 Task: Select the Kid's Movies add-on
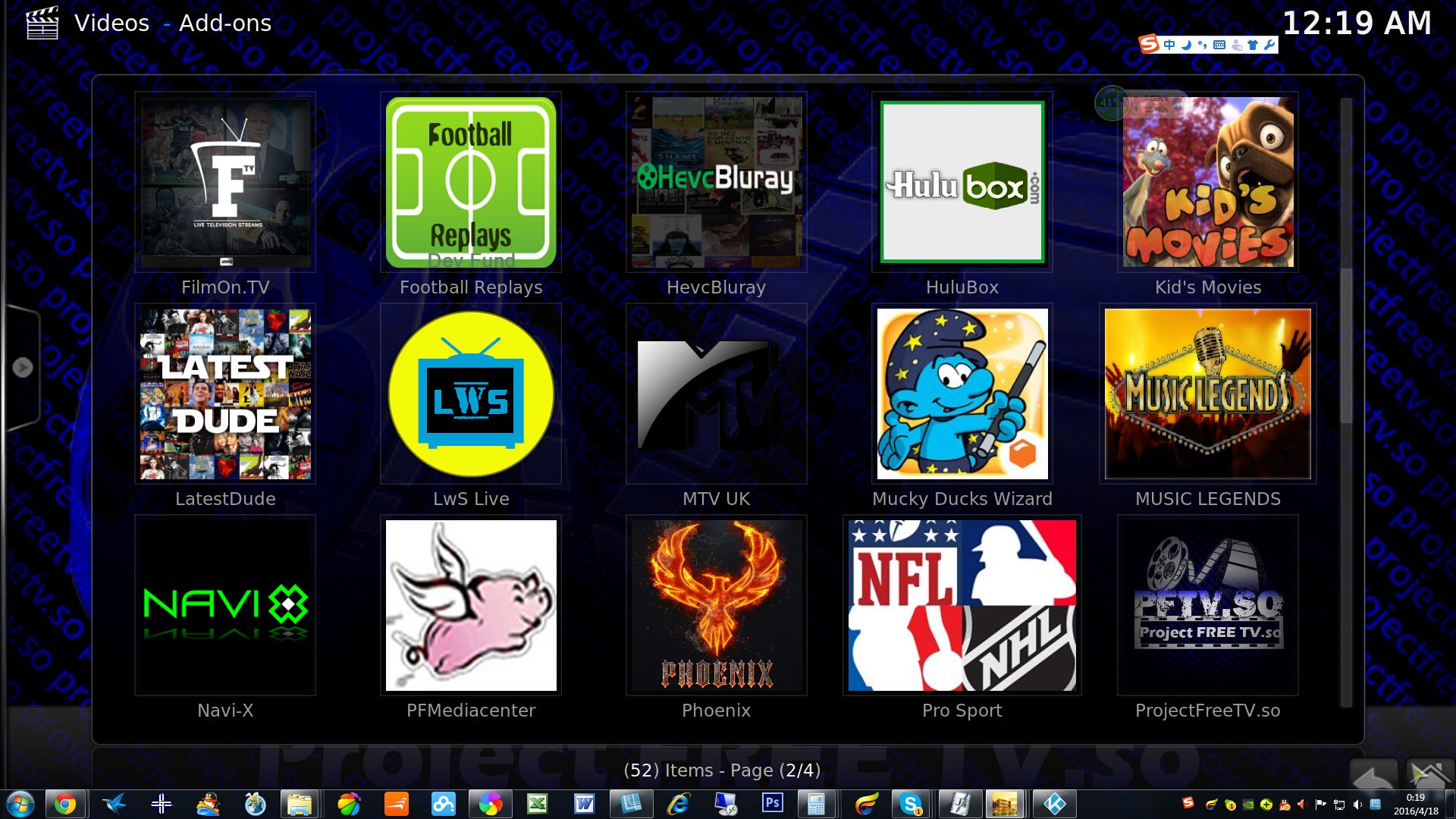coord(1208,182)
